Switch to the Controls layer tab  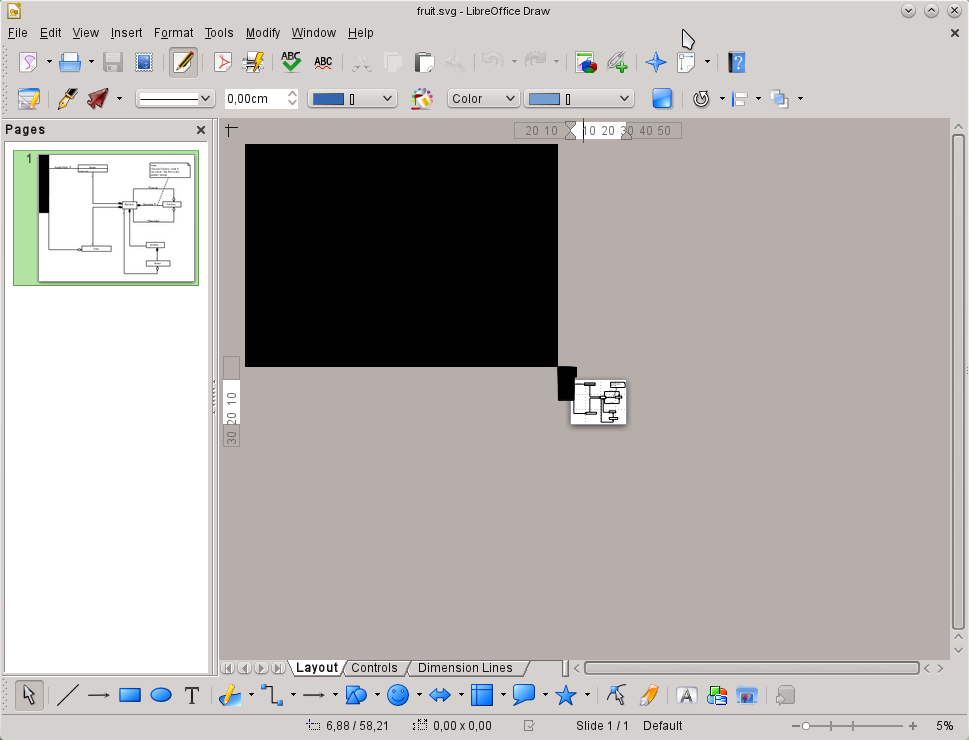(374, 668)
